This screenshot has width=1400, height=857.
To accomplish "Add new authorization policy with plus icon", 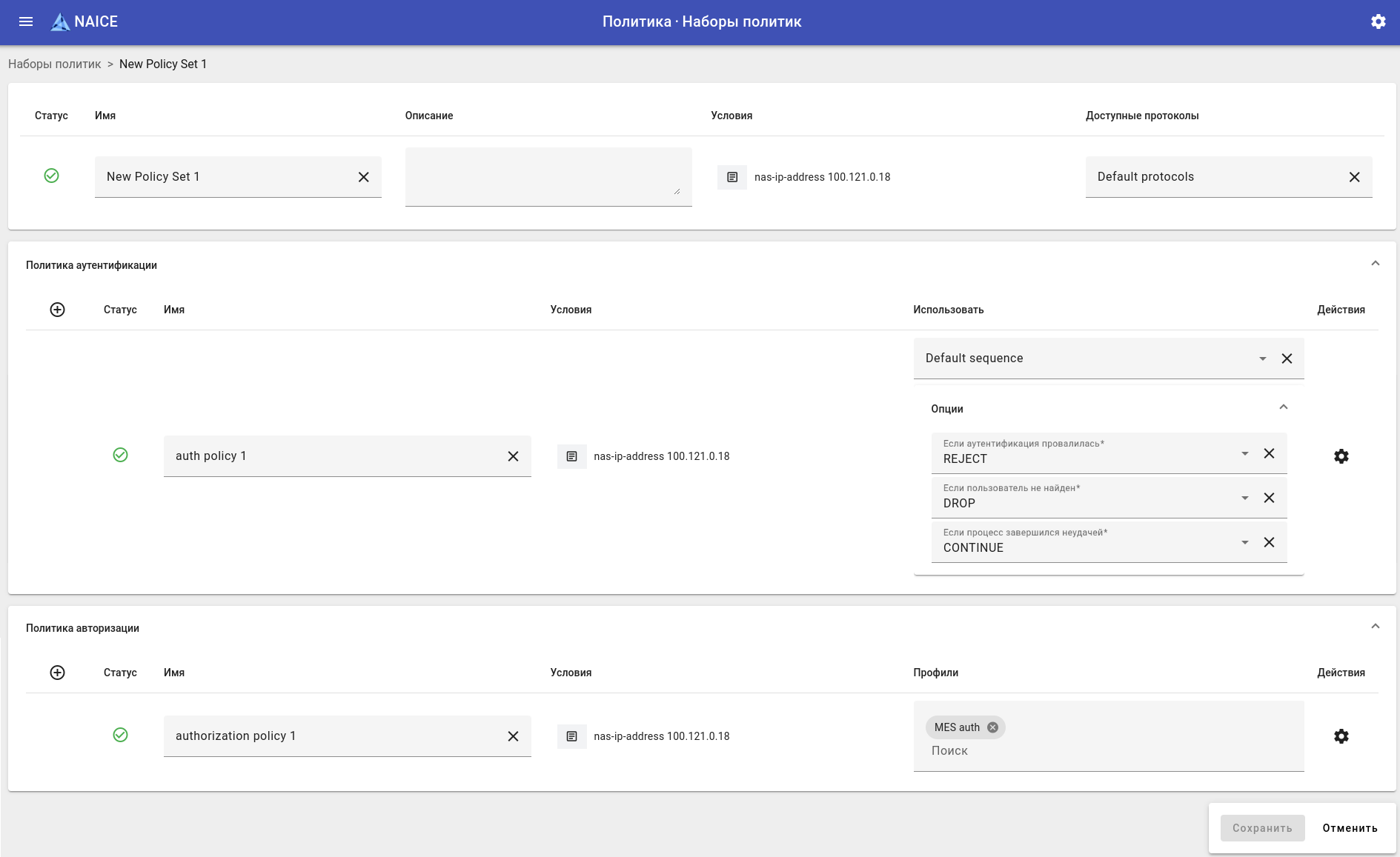I will click(x=57, y=673).
